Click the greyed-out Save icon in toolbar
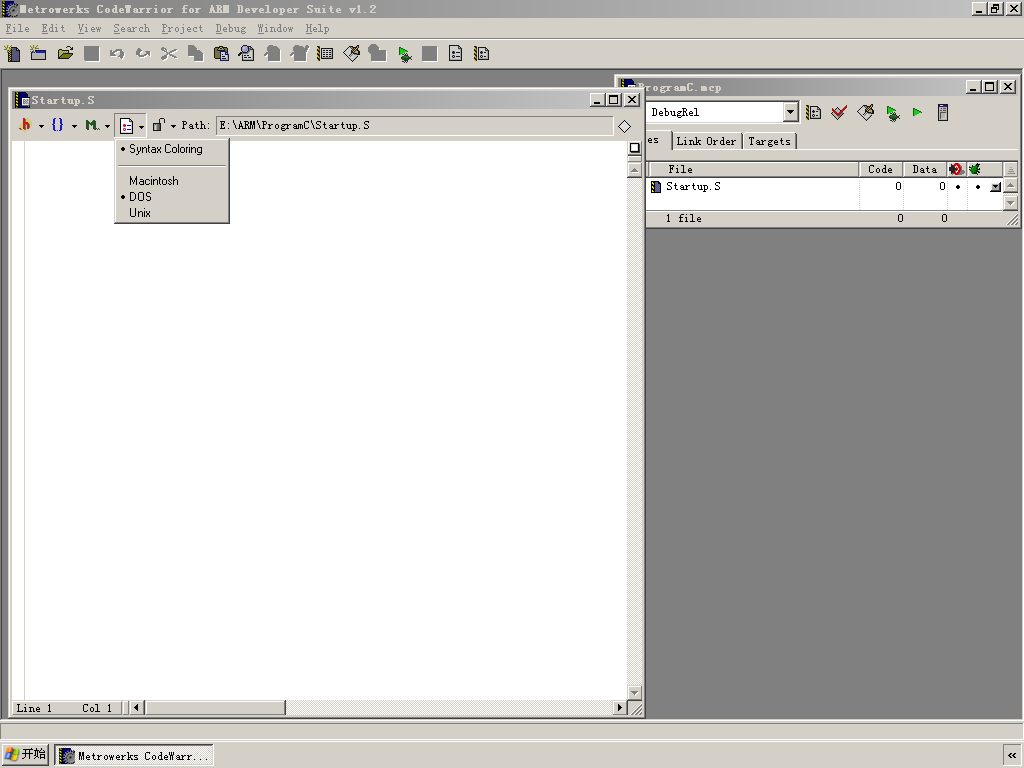Image resolution: width=1024 pixels, height=768 pixels. [x=91, y=54]
